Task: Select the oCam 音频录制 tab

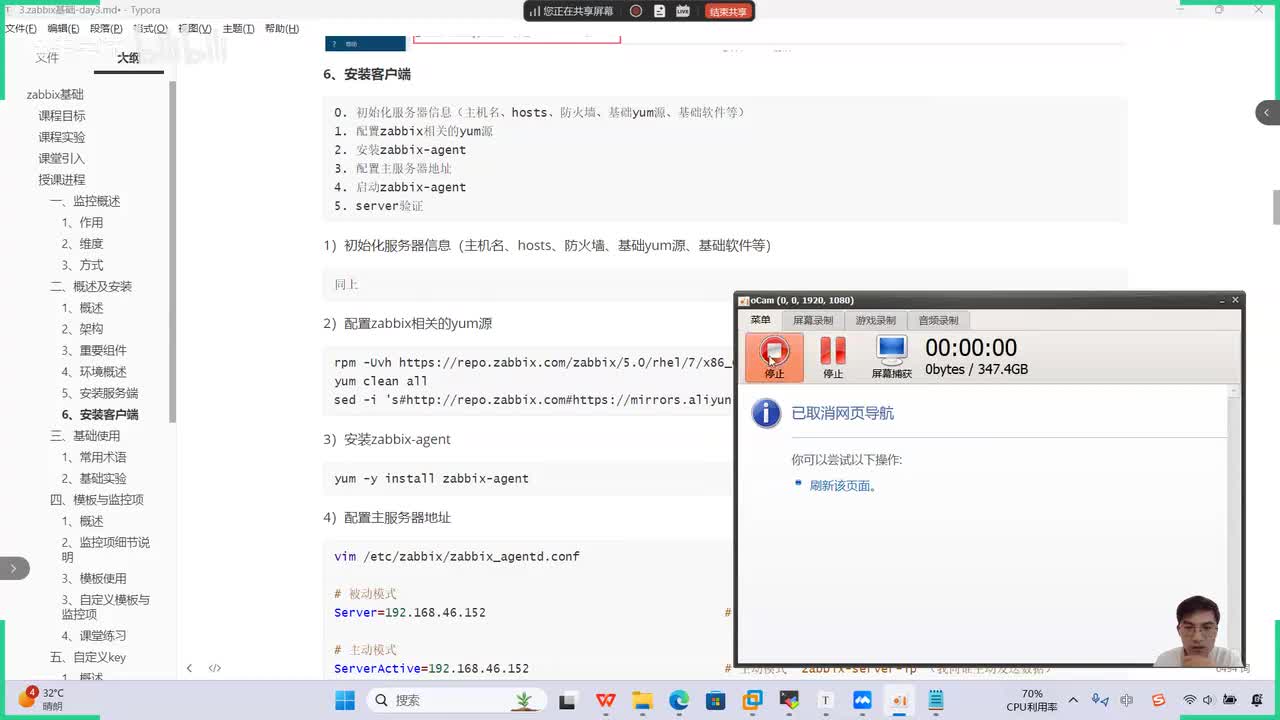Action: pos(938,320)
